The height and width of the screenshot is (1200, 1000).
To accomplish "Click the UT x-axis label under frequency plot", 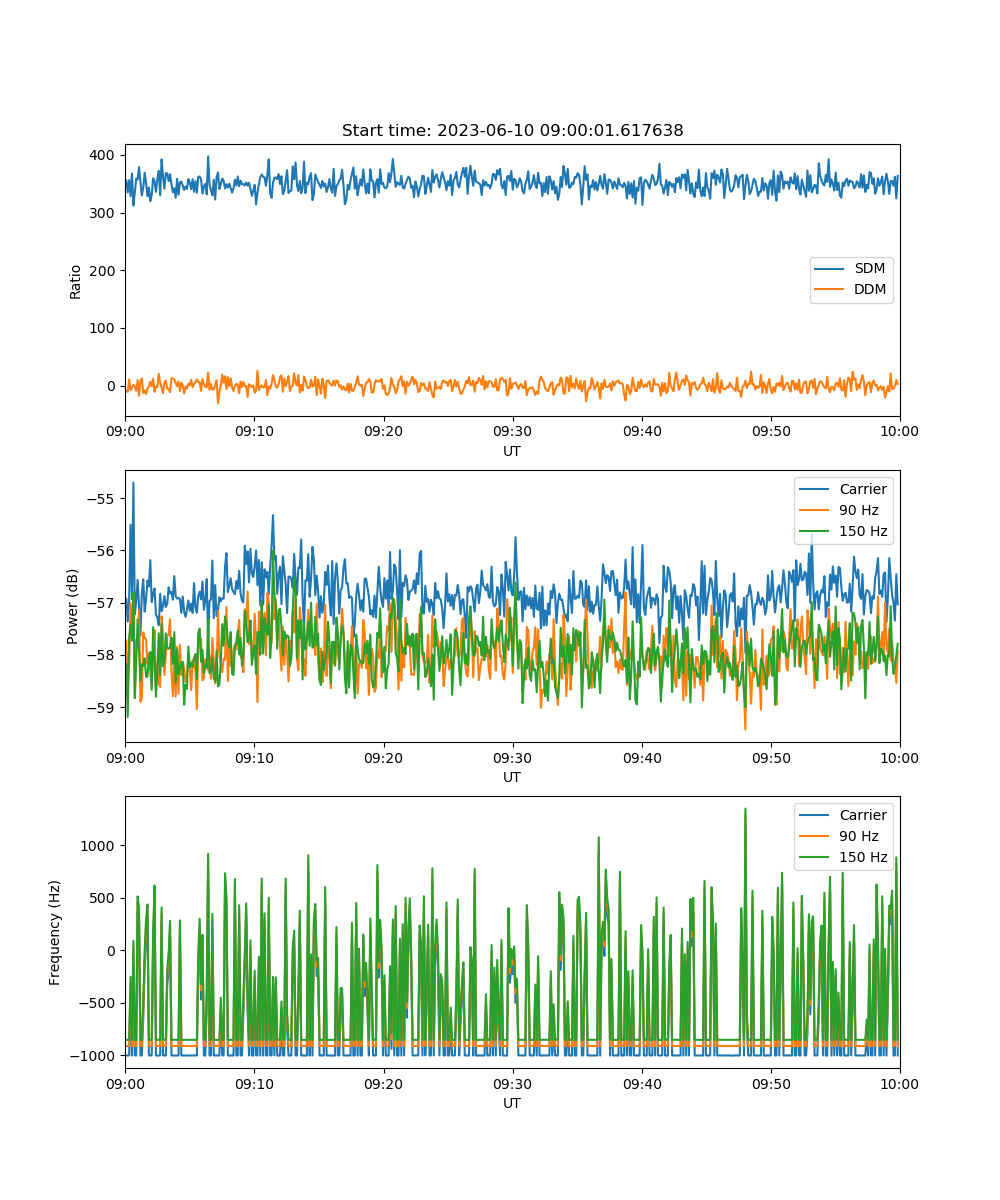I will click(x=512, y=1103).
